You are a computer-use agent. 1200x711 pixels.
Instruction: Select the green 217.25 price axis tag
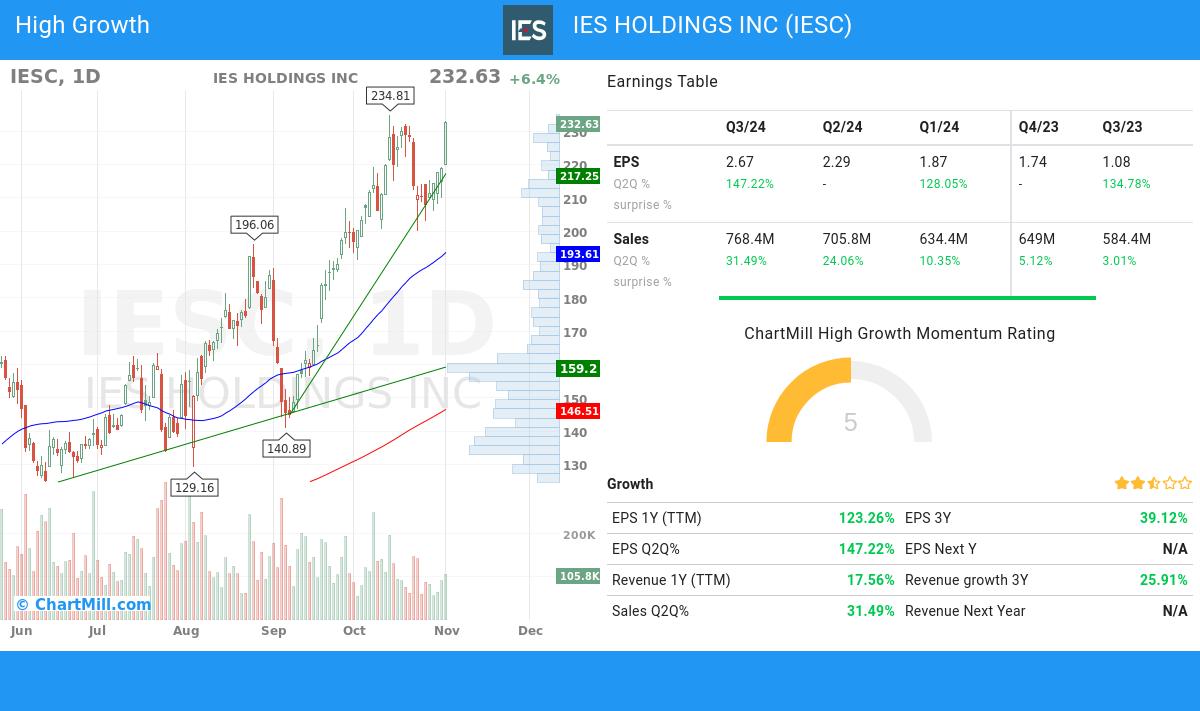tap(579, 176)
